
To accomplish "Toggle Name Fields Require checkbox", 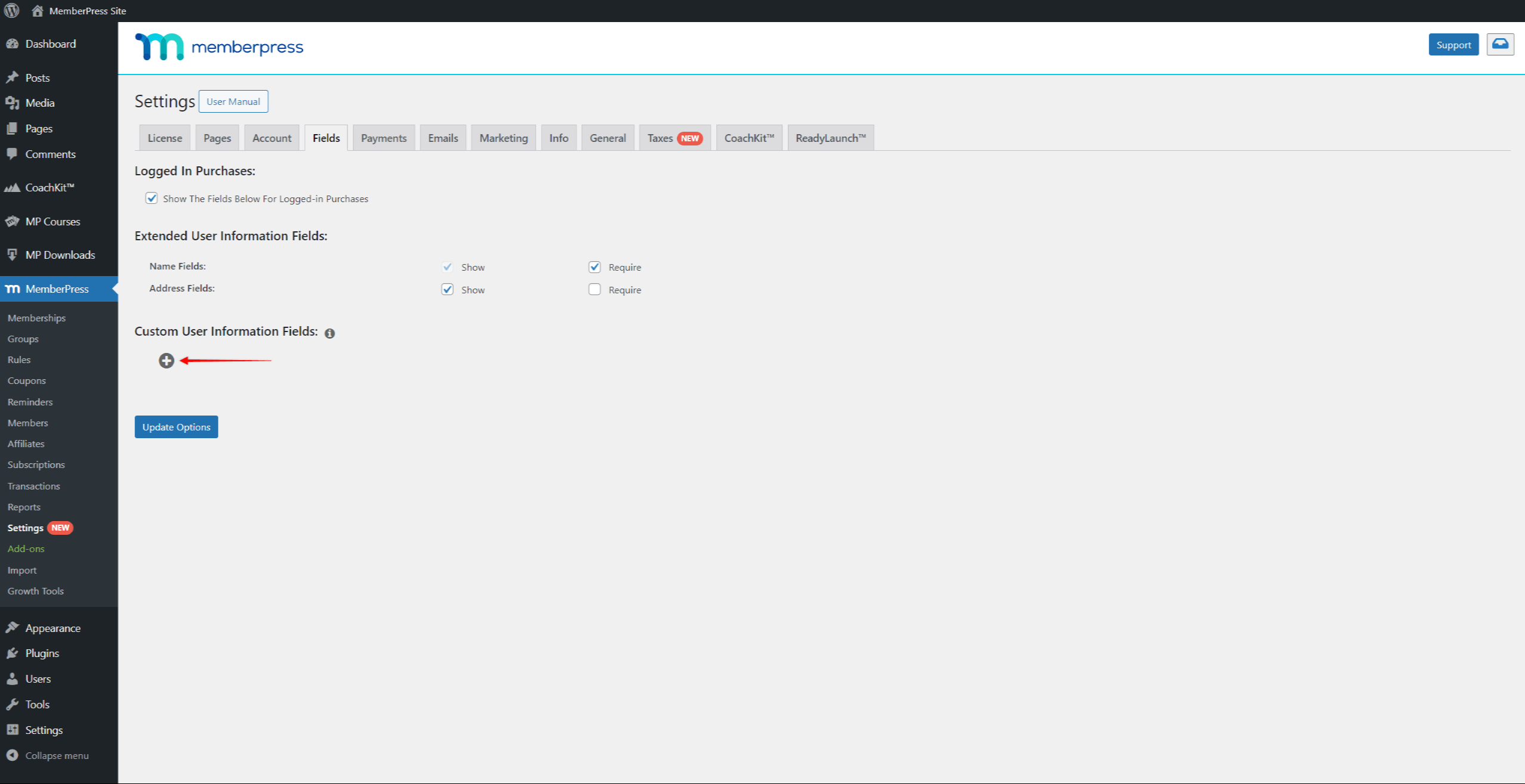I will [595, 267].
